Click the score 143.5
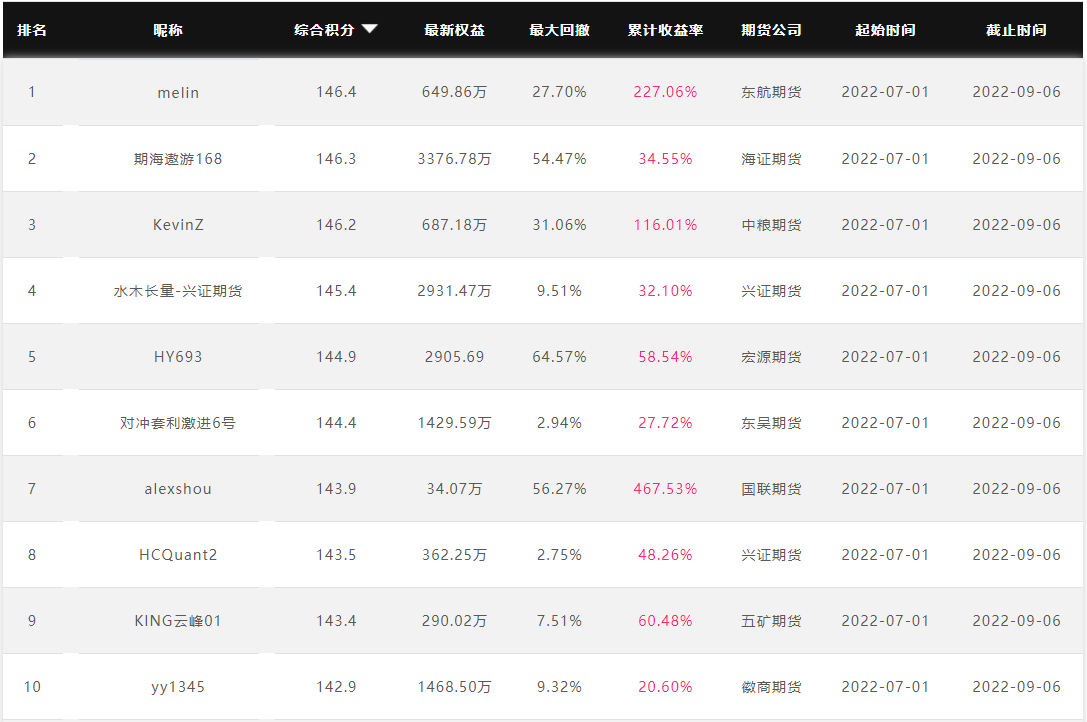This screenshot has width=1087, height=722. [x=336, y=553]
